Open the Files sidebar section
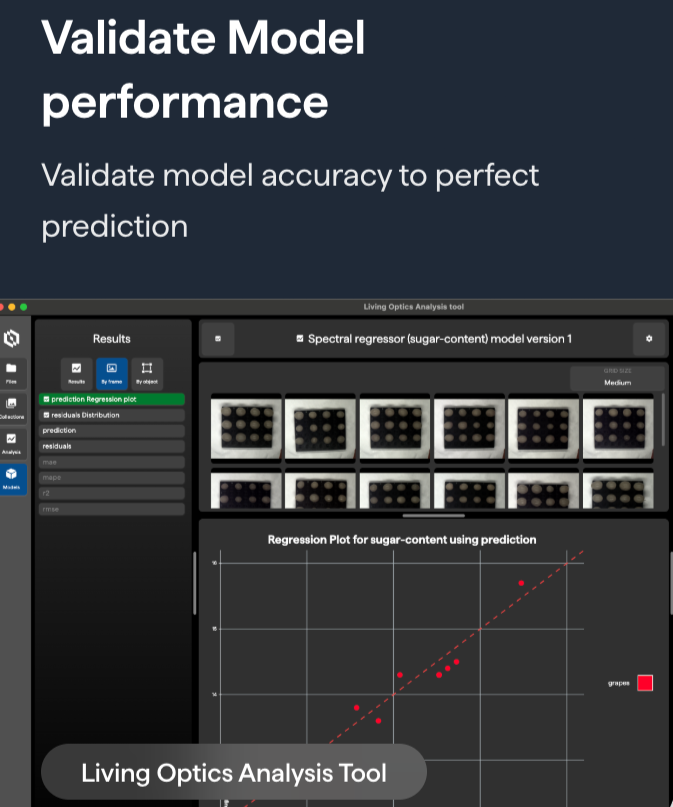This screenshot has width=673, height=807. pyautogui.click(x=12, y=372)
